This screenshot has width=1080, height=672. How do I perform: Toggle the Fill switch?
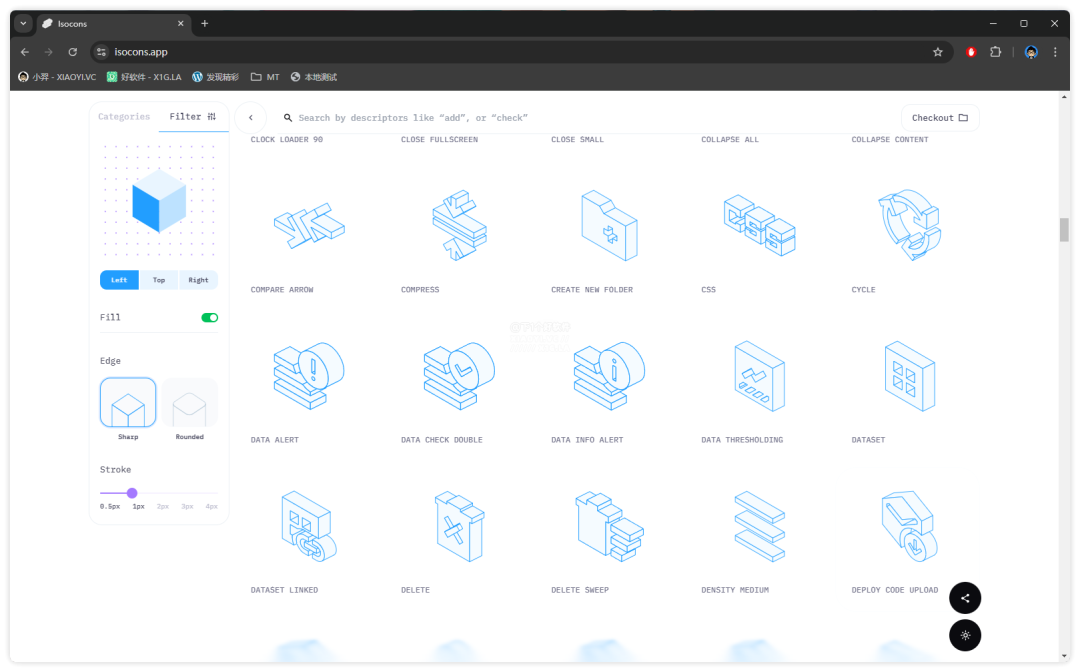209,317
